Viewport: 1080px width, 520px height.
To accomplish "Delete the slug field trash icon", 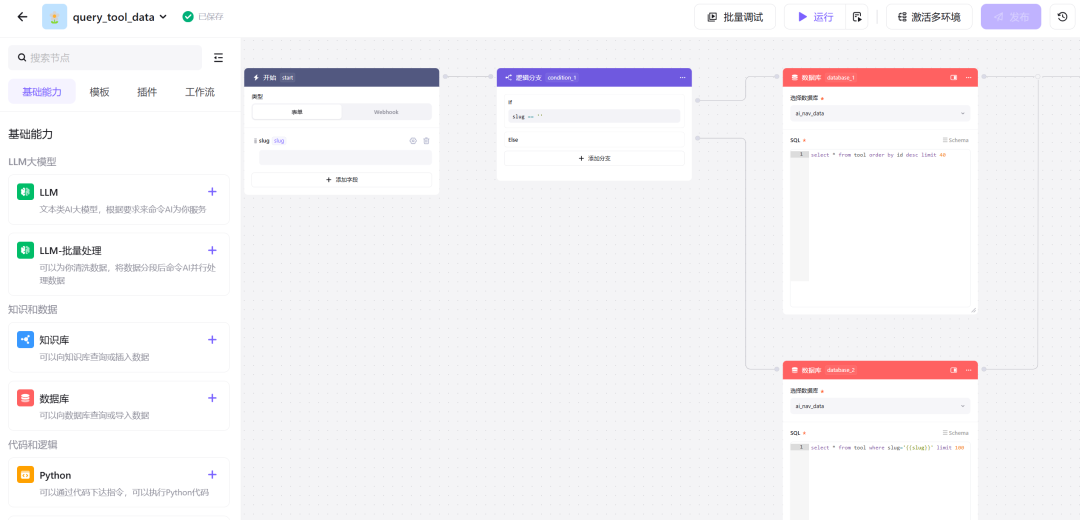I will 426,141.
